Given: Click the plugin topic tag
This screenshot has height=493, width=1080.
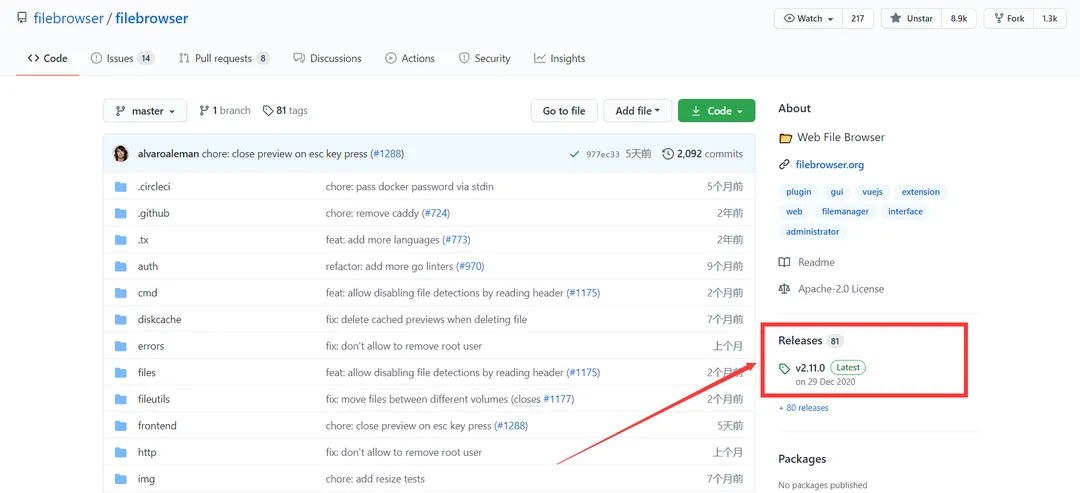Looking at the screenshot, I should pyautogui.click(x=799, y=192).
